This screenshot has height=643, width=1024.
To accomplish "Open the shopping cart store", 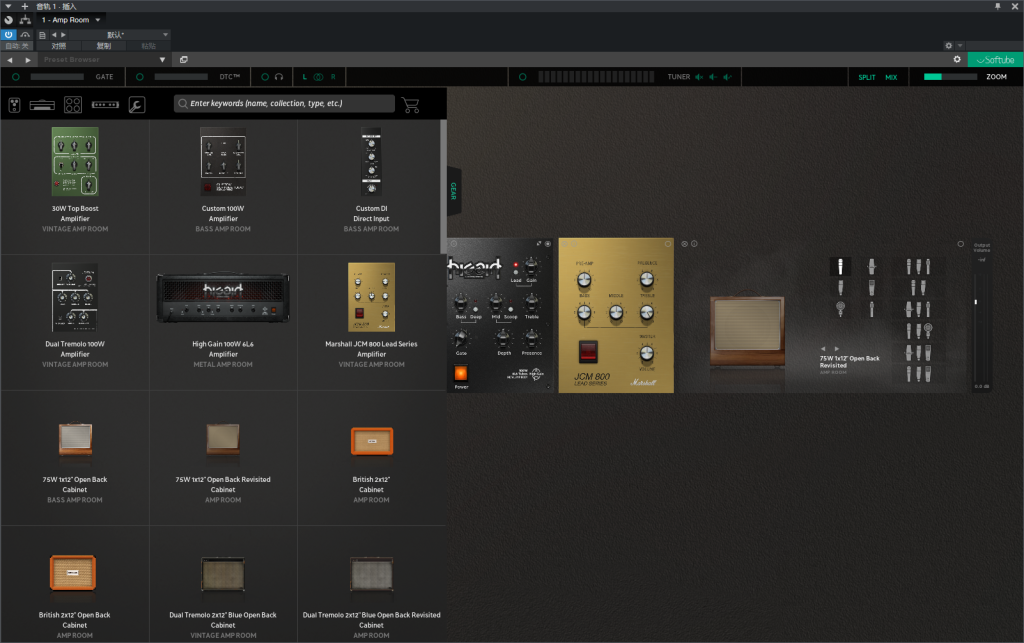I will pyautogui.click(x=411, y=104).
